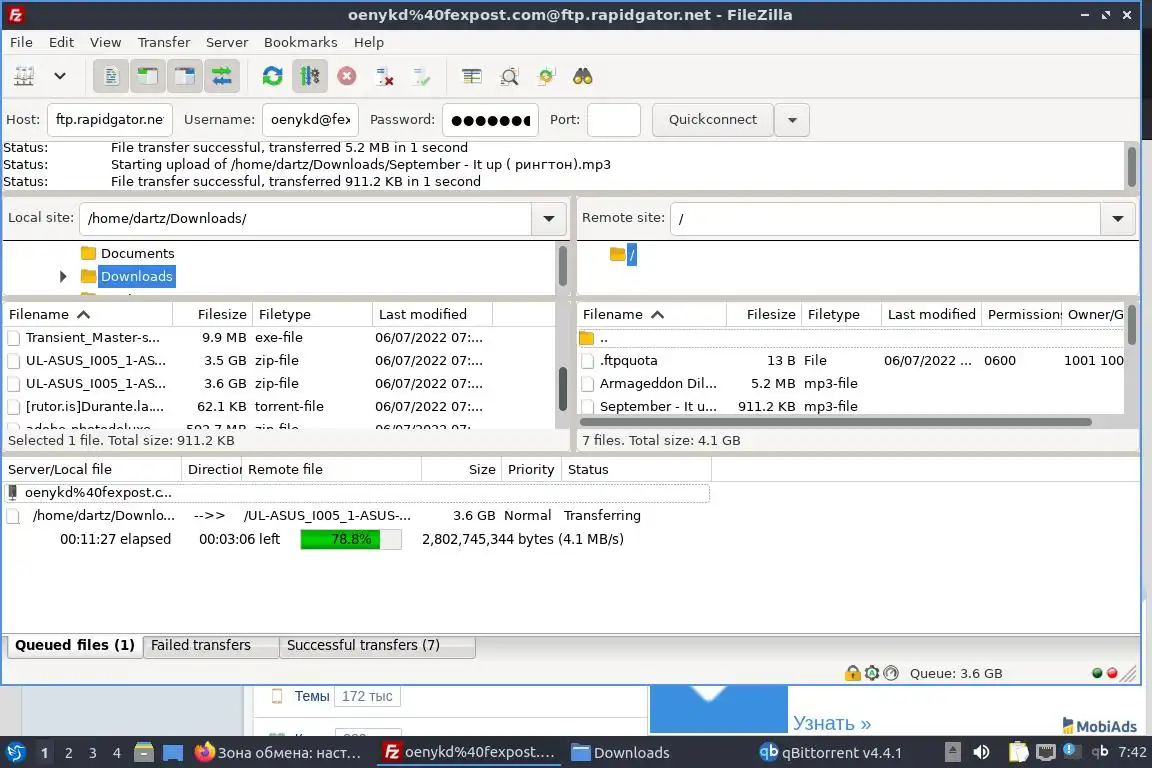Click remote file list horizontal scrollbar
The height and width of the screenshot is (768, 1152).
pyautogui.click(x=835, y=422)
